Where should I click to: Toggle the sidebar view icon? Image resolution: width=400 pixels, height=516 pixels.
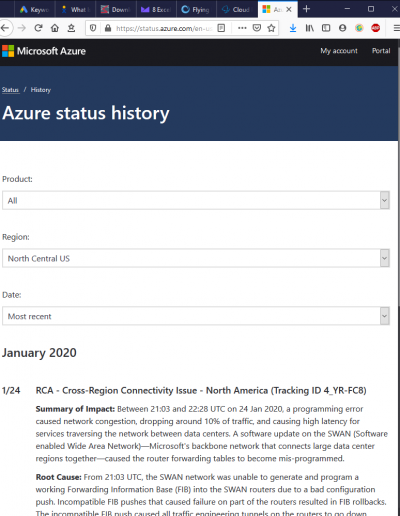[326, 28]
